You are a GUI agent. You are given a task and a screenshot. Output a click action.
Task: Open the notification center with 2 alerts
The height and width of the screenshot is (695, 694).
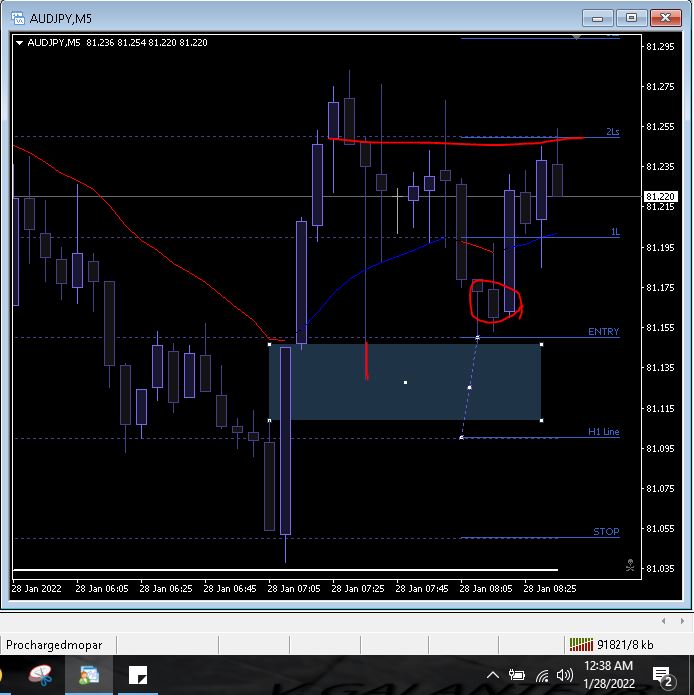click(663, 676)
